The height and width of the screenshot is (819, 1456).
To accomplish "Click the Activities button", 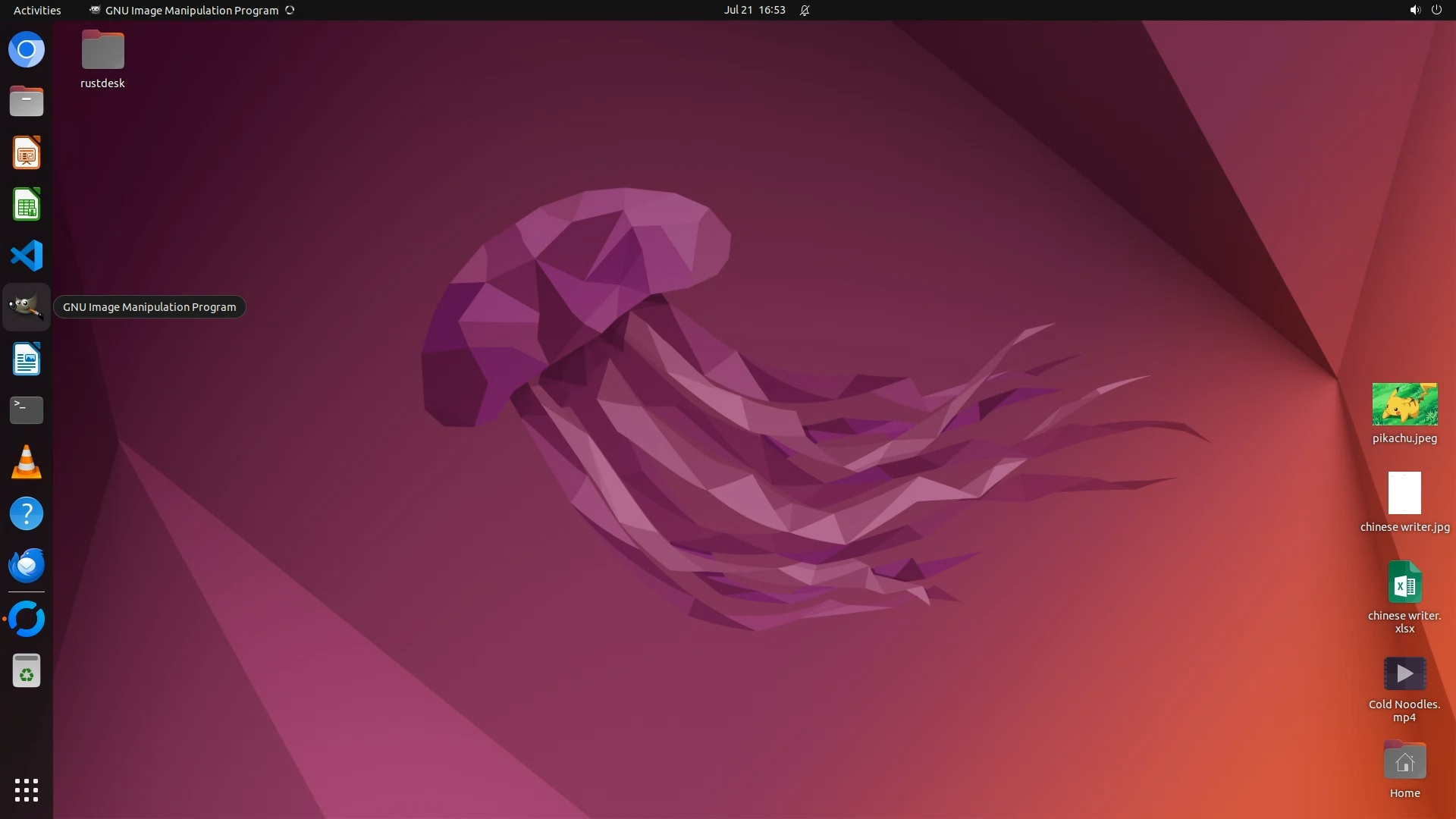I will (37, 10).
